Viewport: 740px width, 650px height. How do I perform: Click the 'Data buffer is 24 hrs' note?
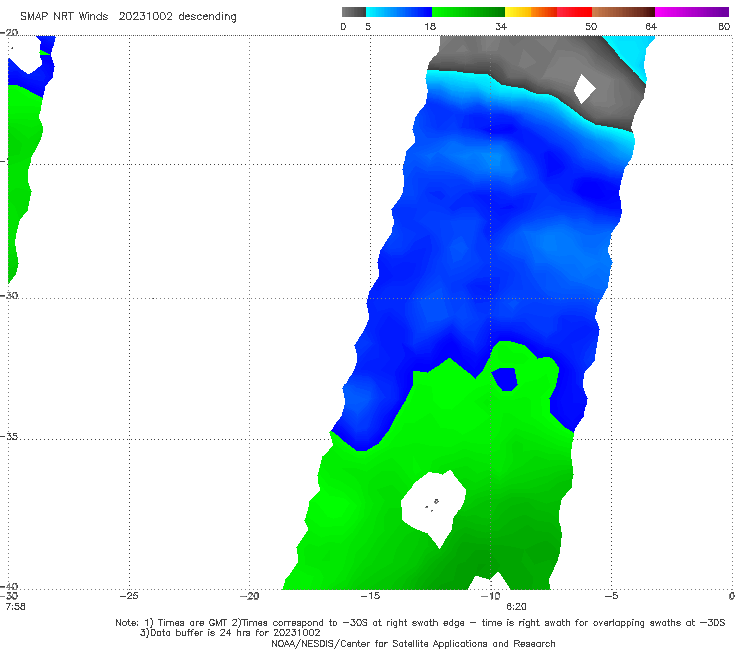tap(230, 633)
